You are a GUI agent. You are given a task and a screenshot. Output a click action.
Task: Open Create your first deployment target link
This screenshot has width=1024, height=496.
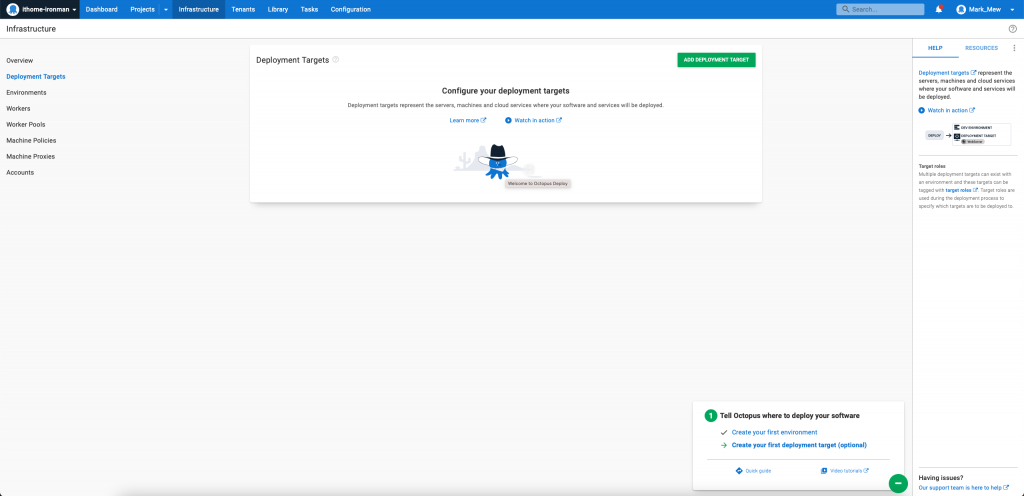pos(799,445)
